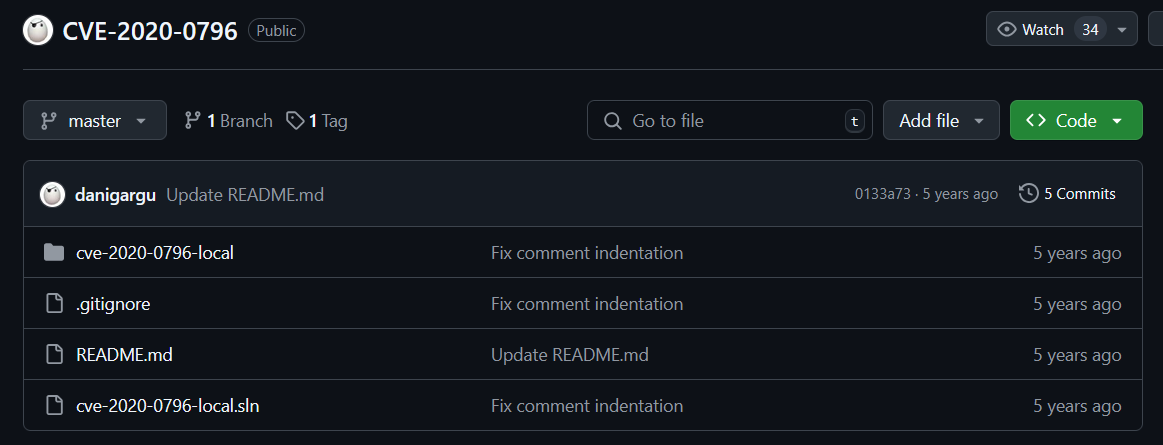Click the .gitignore file icon
The image size is (1163, 445).
(x=54, y=304)
